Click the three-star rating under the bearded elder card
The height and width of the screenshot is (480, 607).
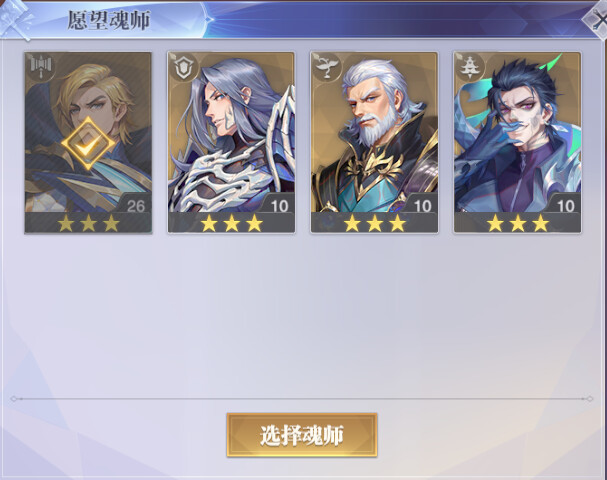click(374, 223)
